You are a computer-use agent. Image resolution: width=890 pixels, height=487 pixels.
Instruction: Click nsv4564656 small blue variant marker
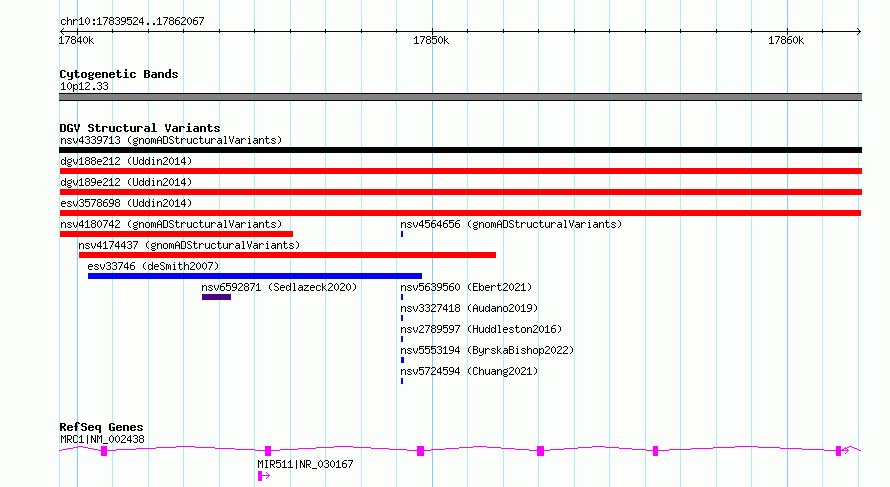(402, 234)
